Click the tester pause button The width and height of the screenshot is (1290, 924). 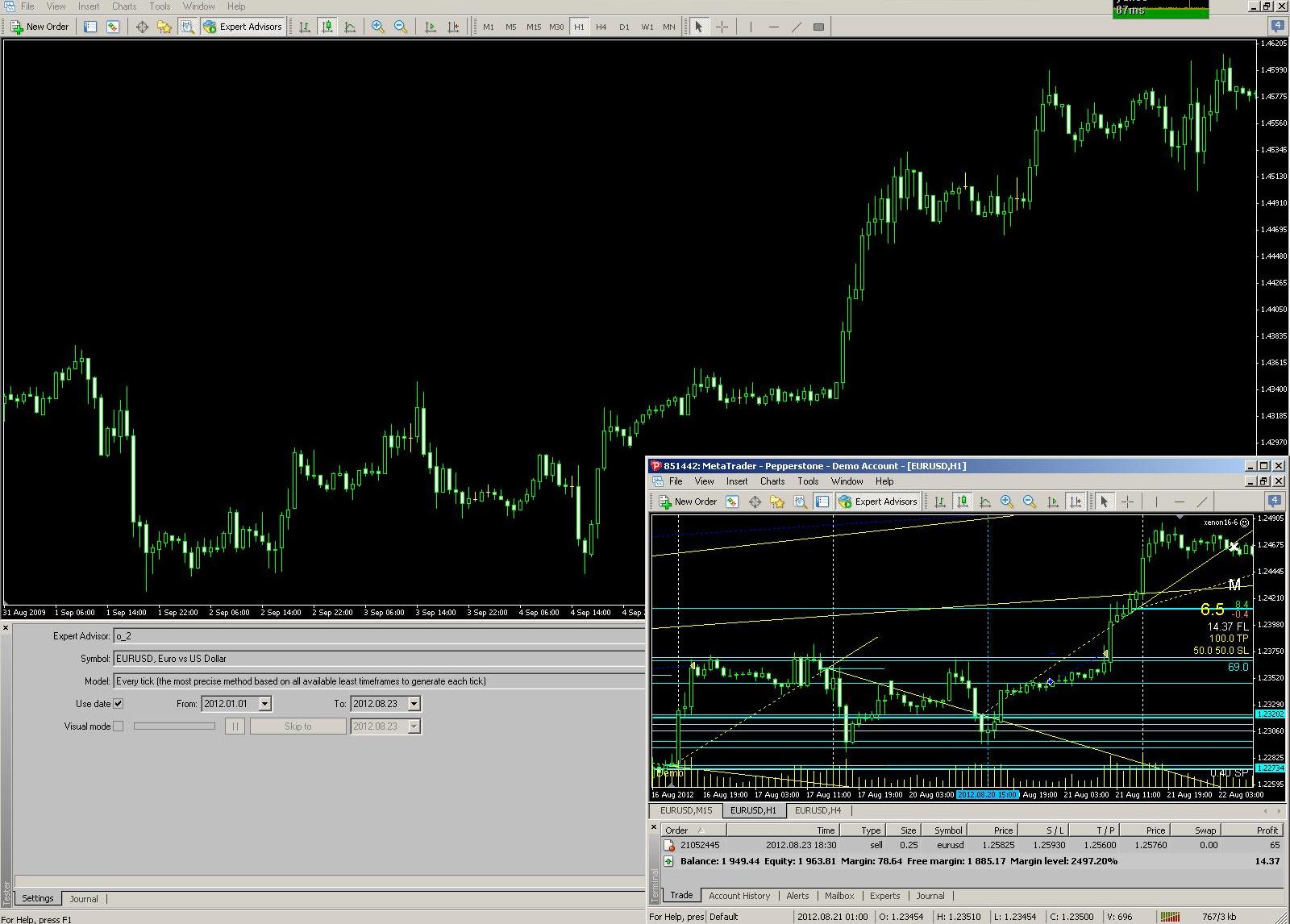tap(235, 726)
